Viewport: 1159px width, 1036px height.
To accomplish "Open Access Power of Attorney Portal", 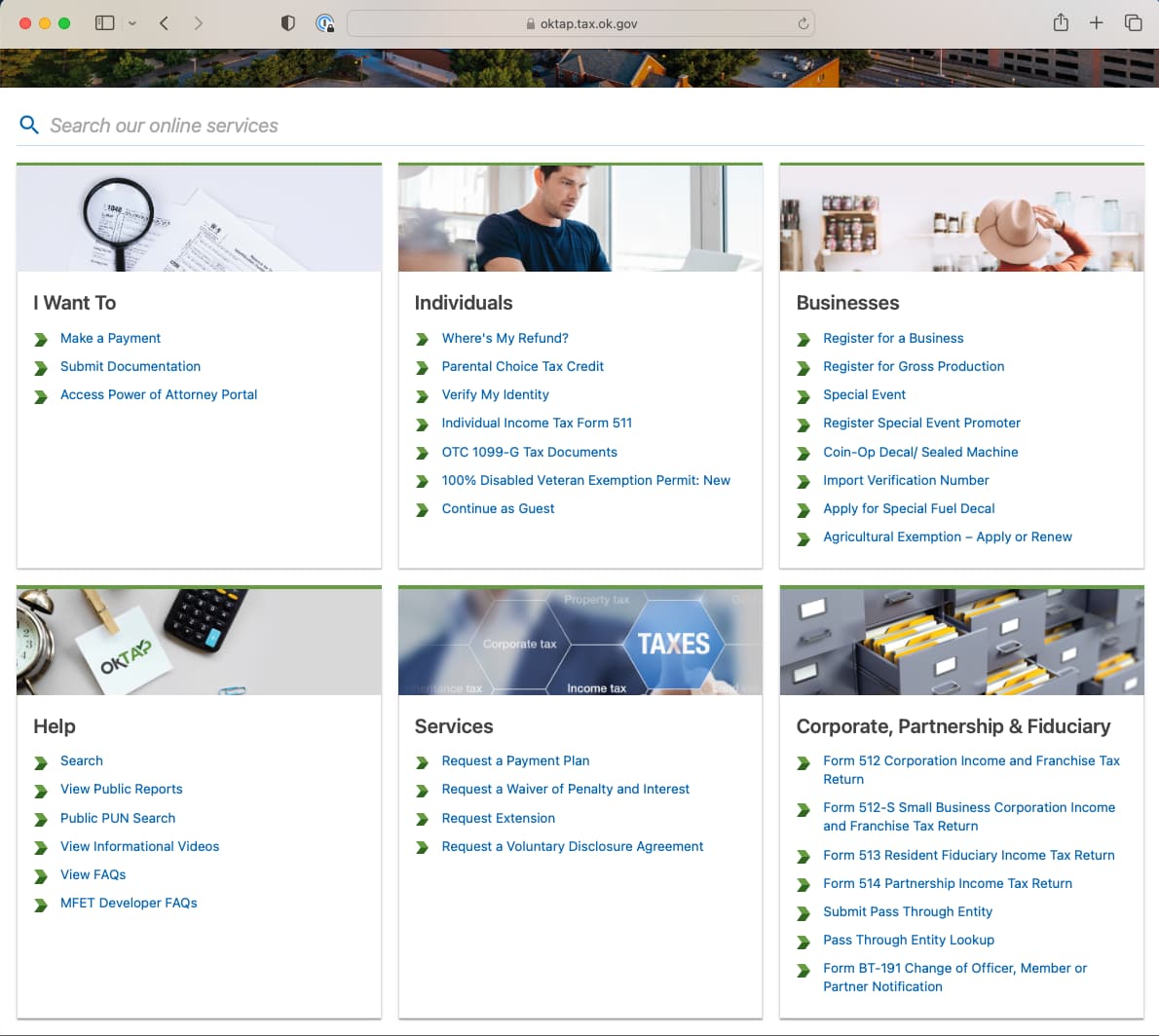I will click(x=159, y=394).
